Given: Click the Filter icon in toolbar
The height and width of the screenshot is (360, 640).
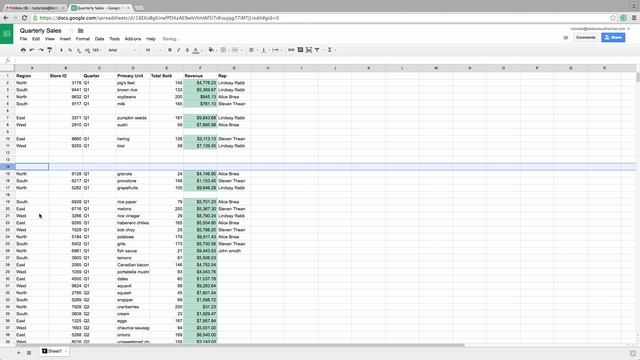Looking at the screenshot, I should tap(317, 50).
